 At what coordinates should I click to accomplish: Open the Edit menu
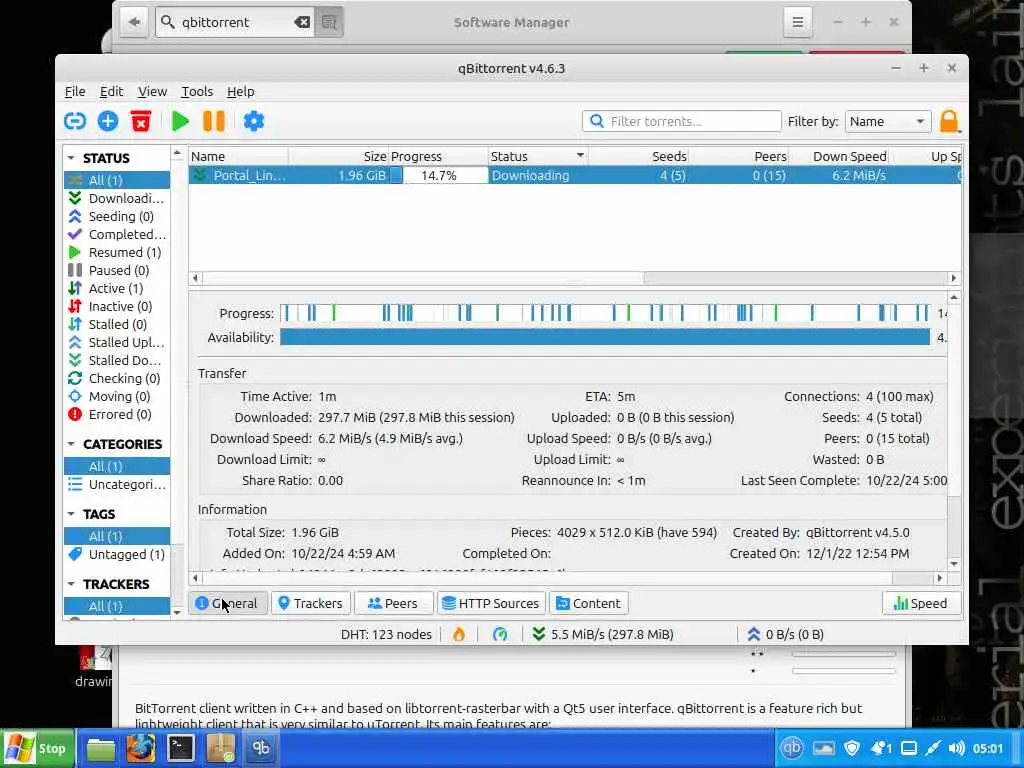[111, 91]
